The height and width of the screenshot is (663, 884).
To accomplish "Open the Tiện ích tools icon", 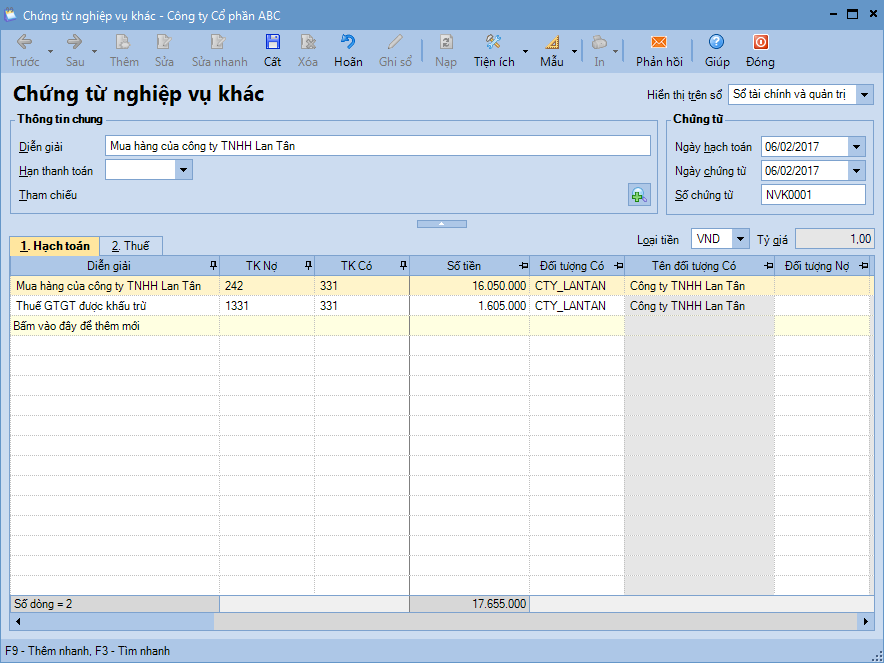I will (x=493, y=43).
